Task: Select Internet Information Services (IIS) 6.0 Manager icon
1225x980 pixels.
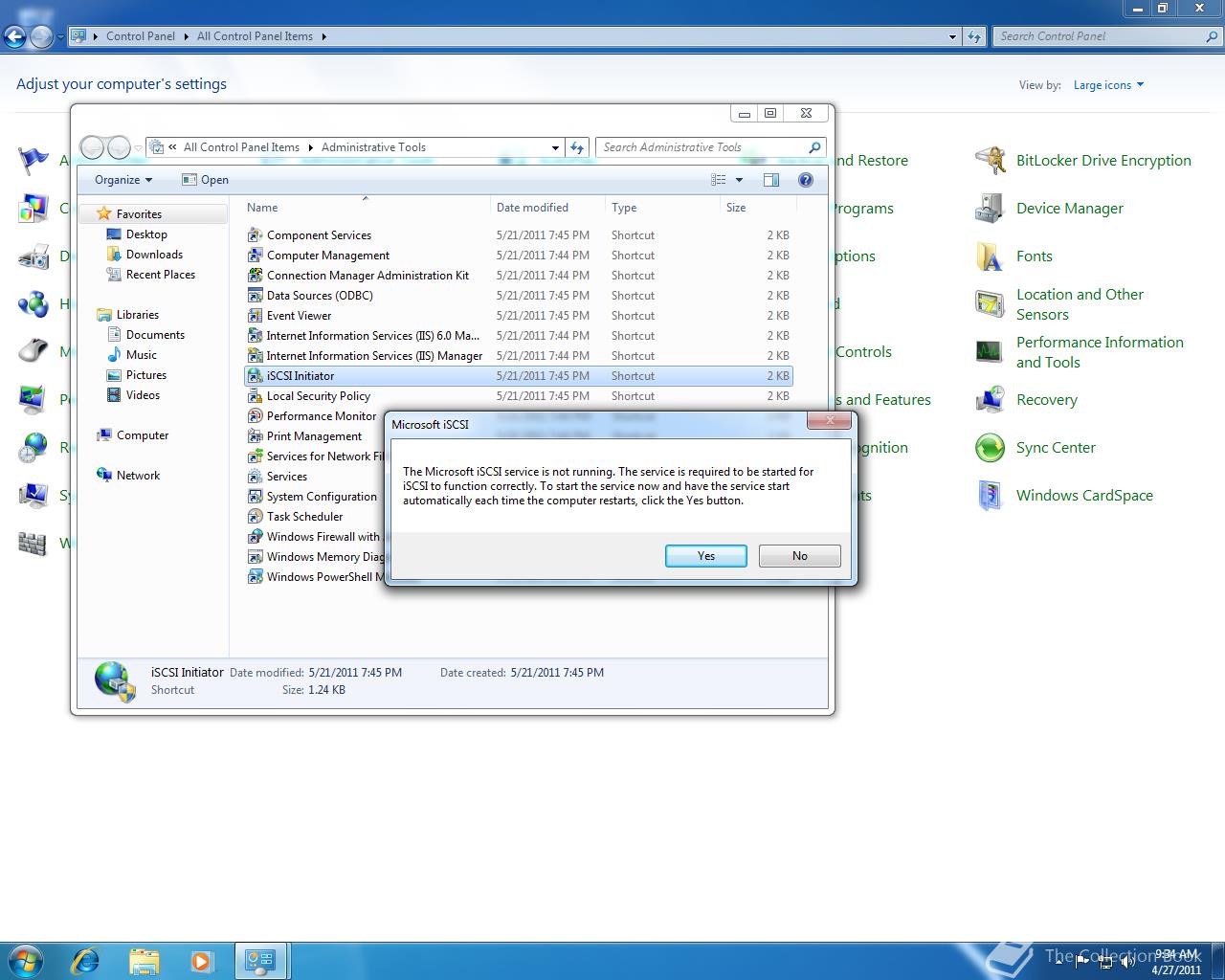Action: tap(255, 336)
